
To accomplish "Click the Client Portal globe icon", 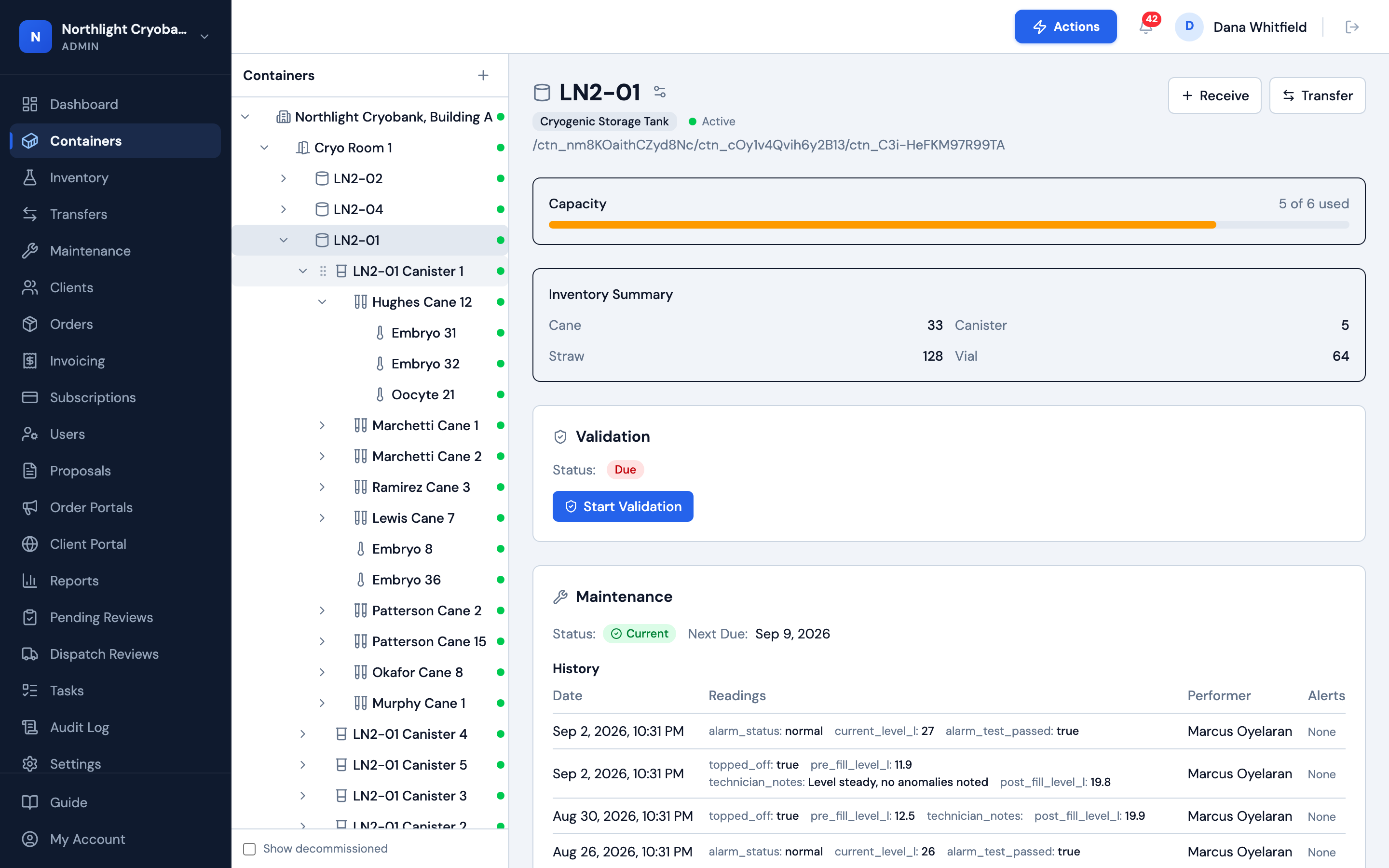I will pos(30,544).
